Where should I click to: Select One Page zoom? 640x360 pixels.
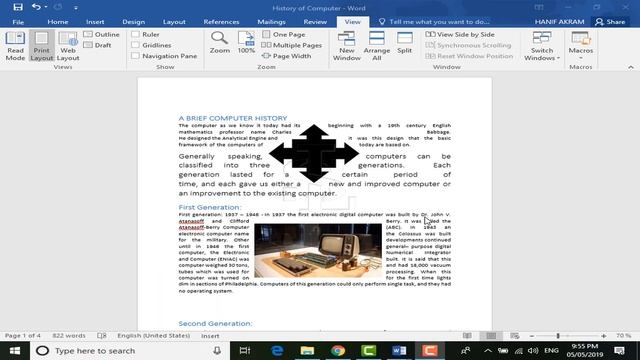[284, 34]
